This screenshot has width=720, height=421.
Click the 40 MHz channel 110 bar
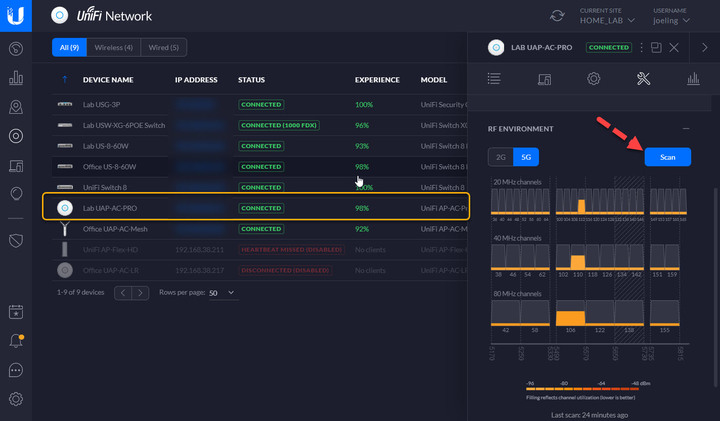578,262
